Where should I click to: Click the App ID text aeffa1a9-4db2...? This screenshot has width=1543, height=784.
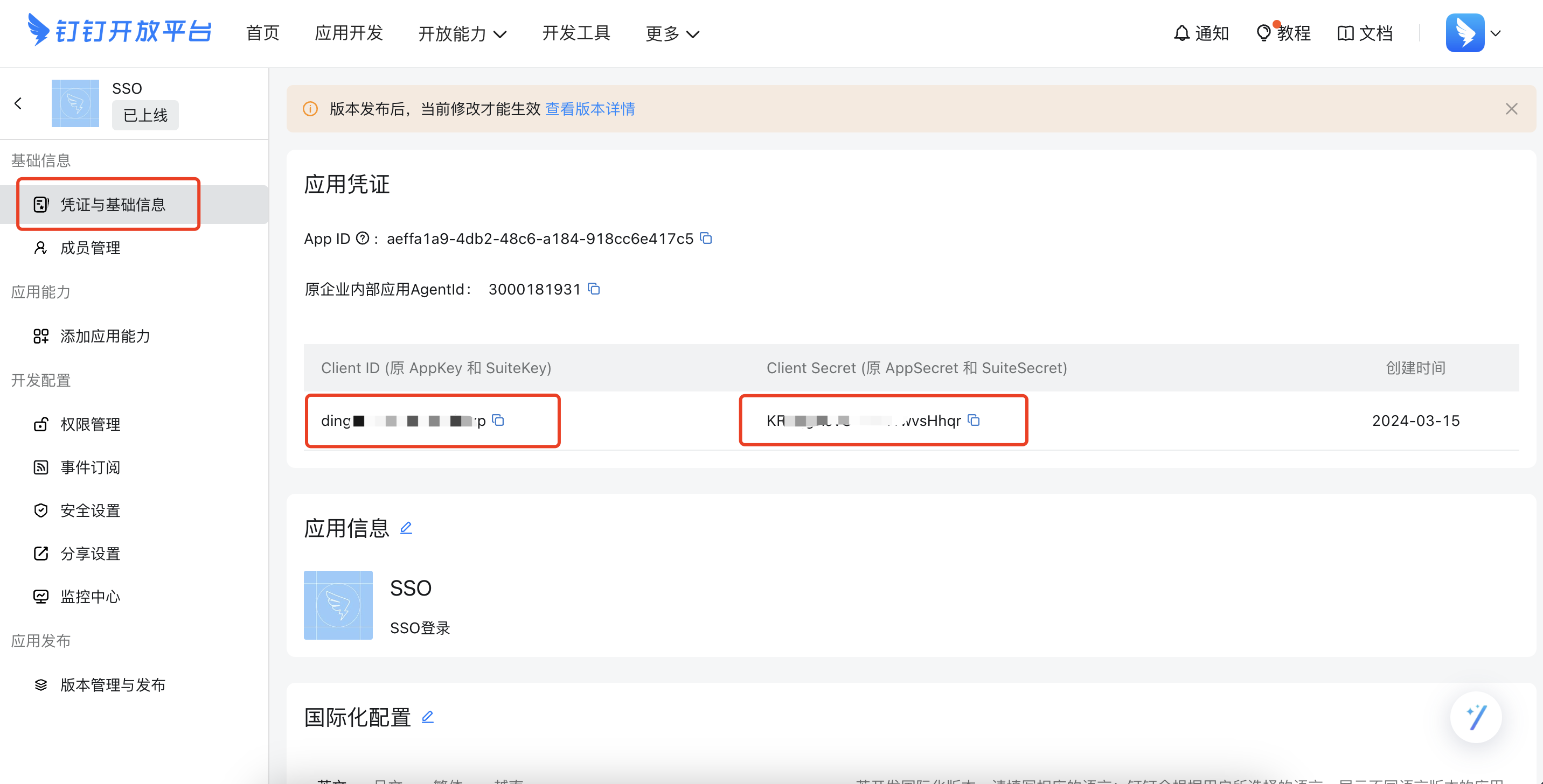540,239
